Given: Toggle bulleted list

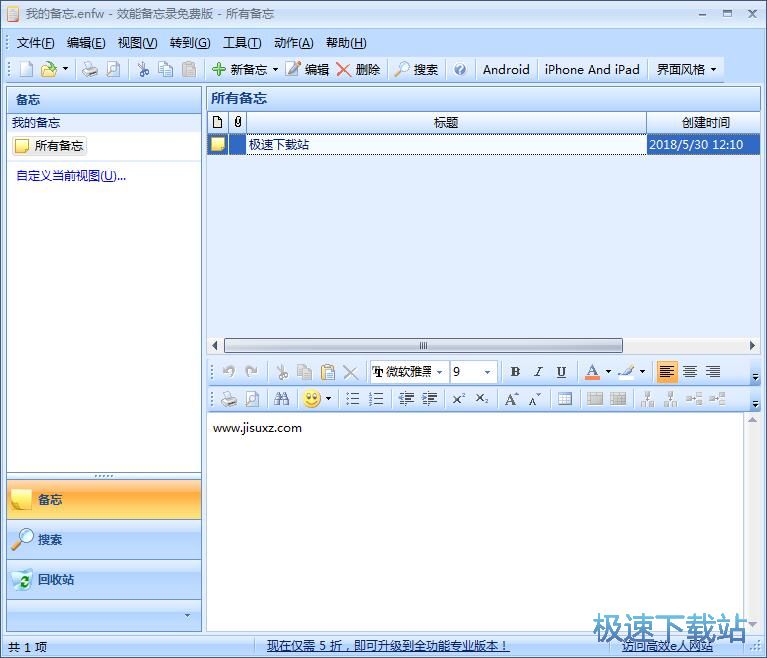Looking at the screenshot, I should 352,399.
